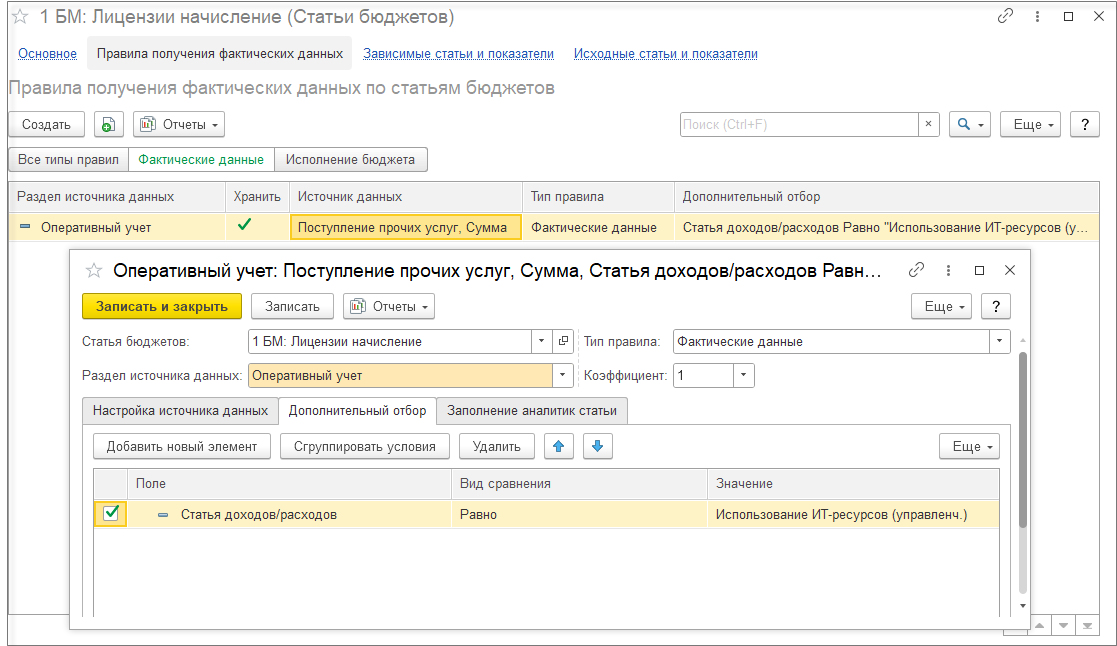Click the Записать и закрыть button
The image size is (1117, 646).
coord(162,307)
